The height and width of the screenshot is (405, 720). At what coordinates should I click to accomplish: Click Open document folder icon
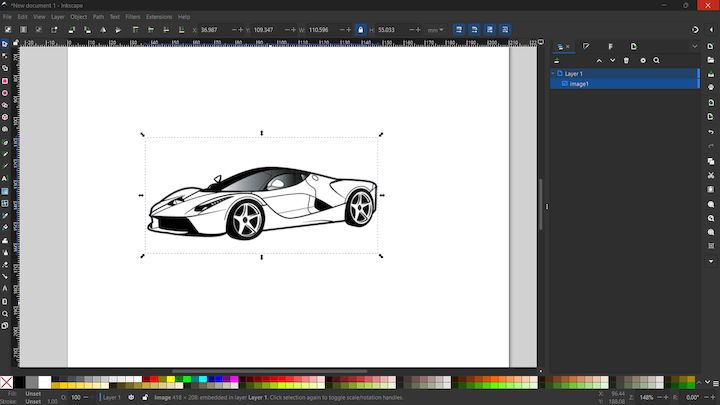[711, 60]
